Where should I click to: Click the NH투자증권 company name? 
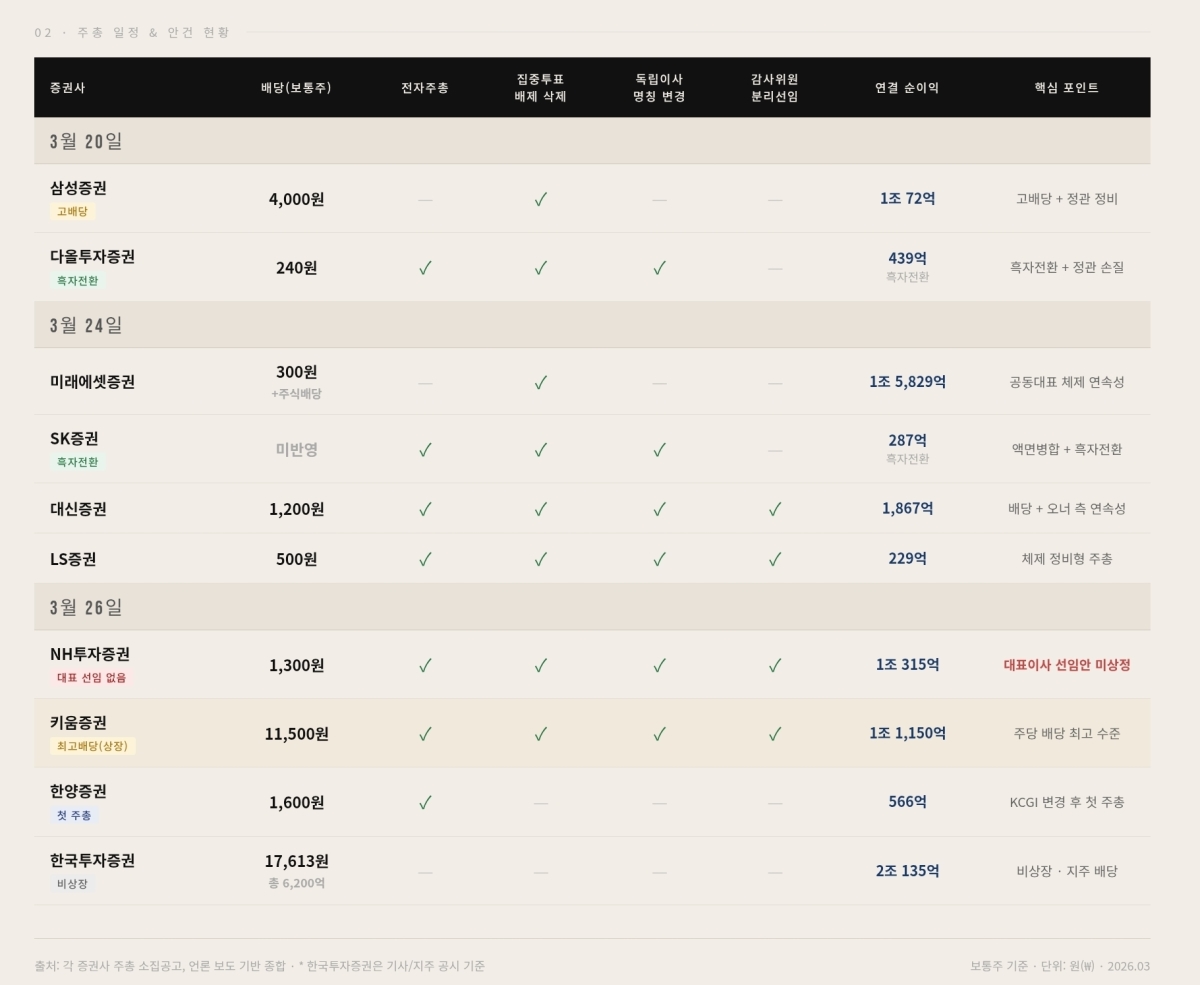tap(90, 654)
